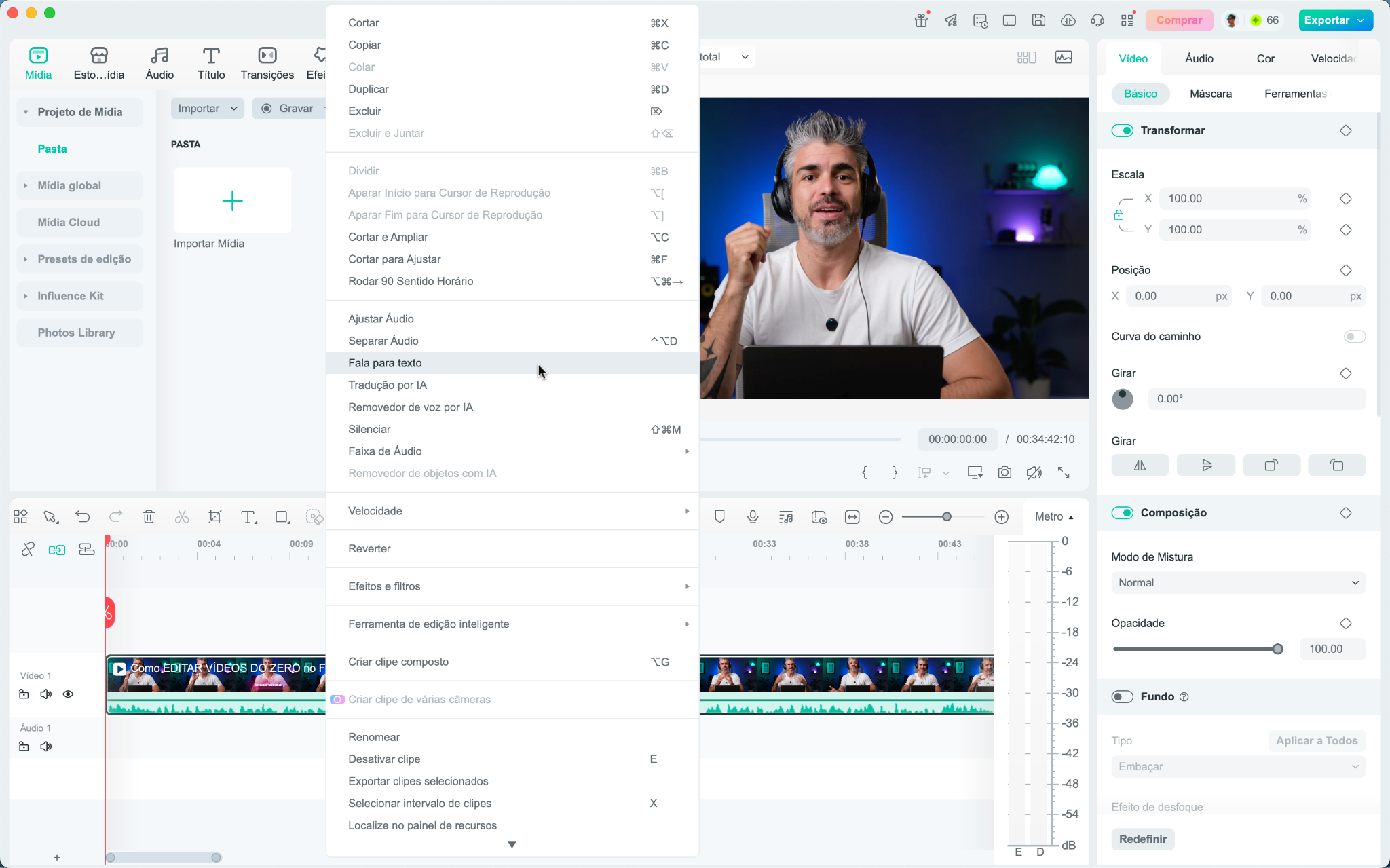The height and width of the screenshot is (868, 1390).
Task: Switch to the Áudio properties tab
Action: coord(1199,58)
